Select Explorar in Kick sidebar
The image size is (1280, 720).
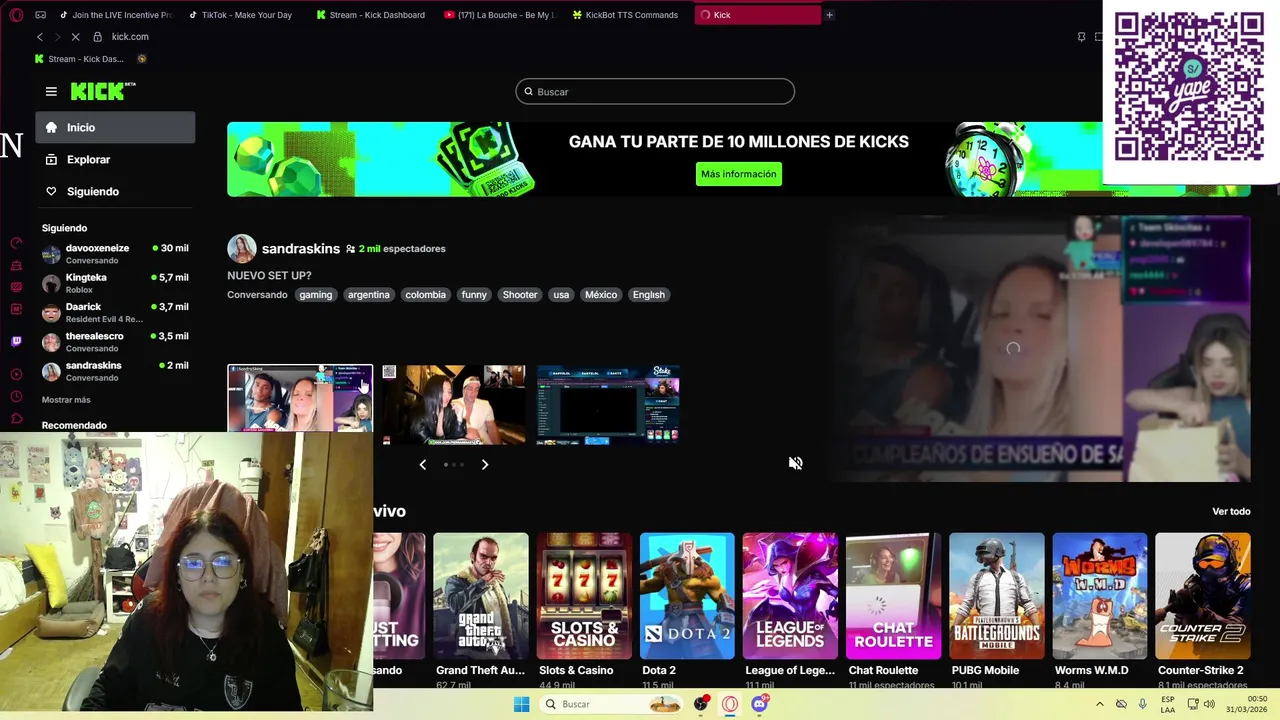tap(115, 159)
